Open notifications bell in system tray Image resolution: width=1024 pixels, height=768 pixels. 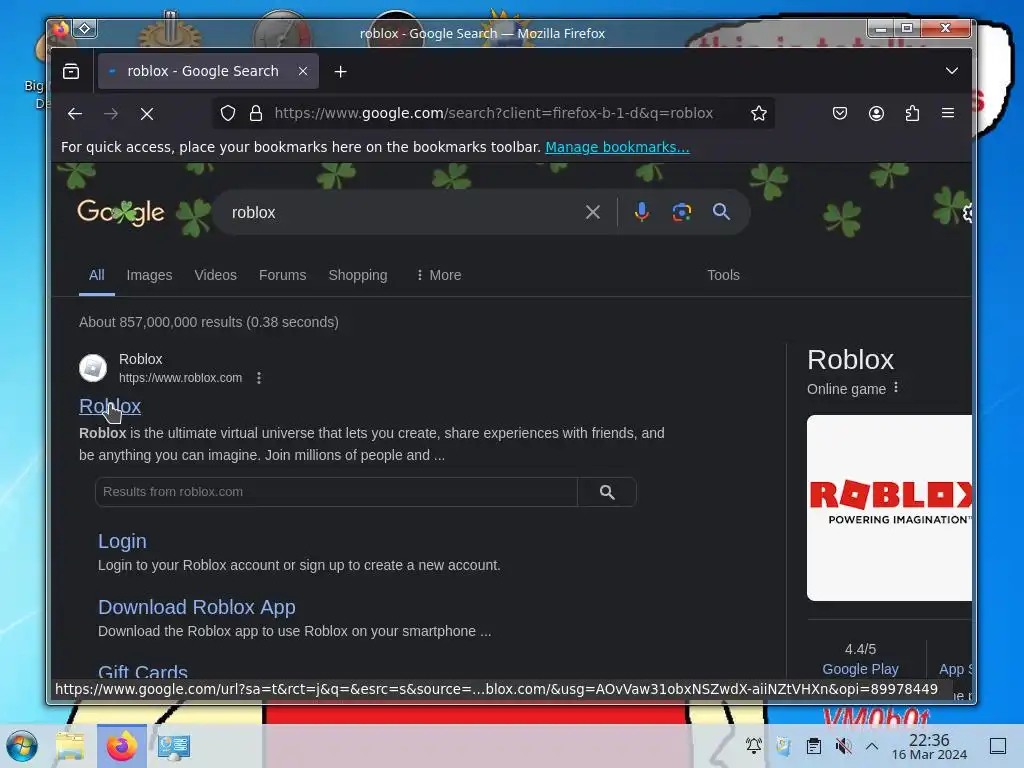(x=754, y=746)
